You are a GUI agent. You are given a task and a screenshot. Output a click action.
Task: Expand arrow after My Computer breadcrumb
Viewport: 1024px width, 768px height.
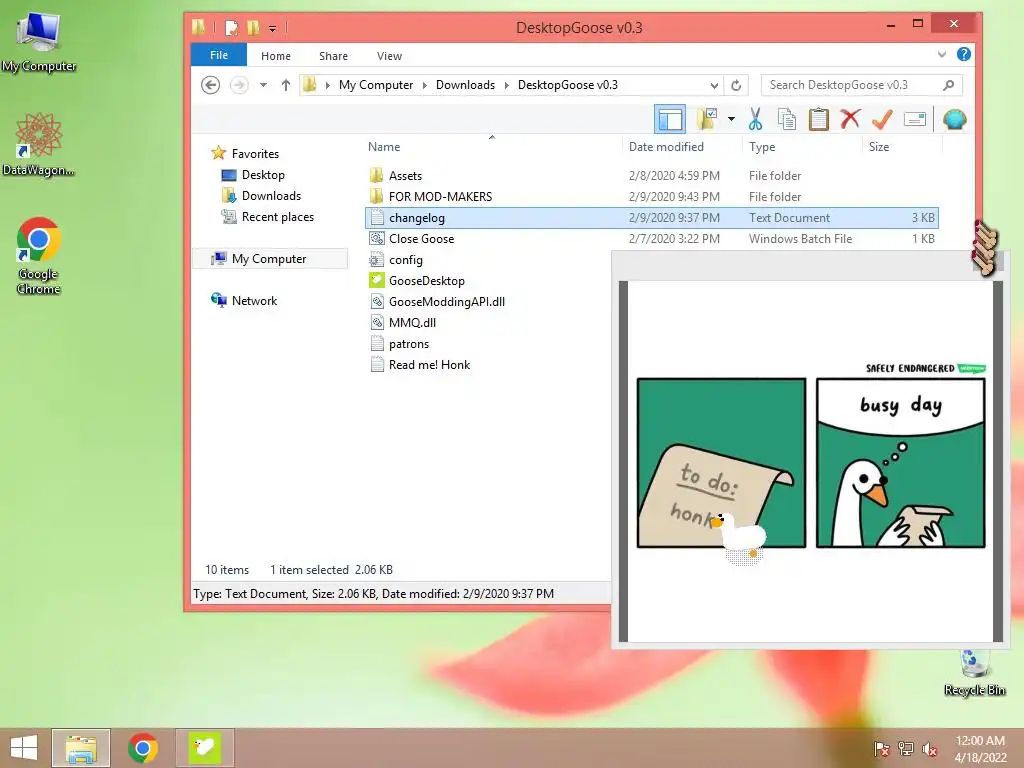[x=424, y=85]
